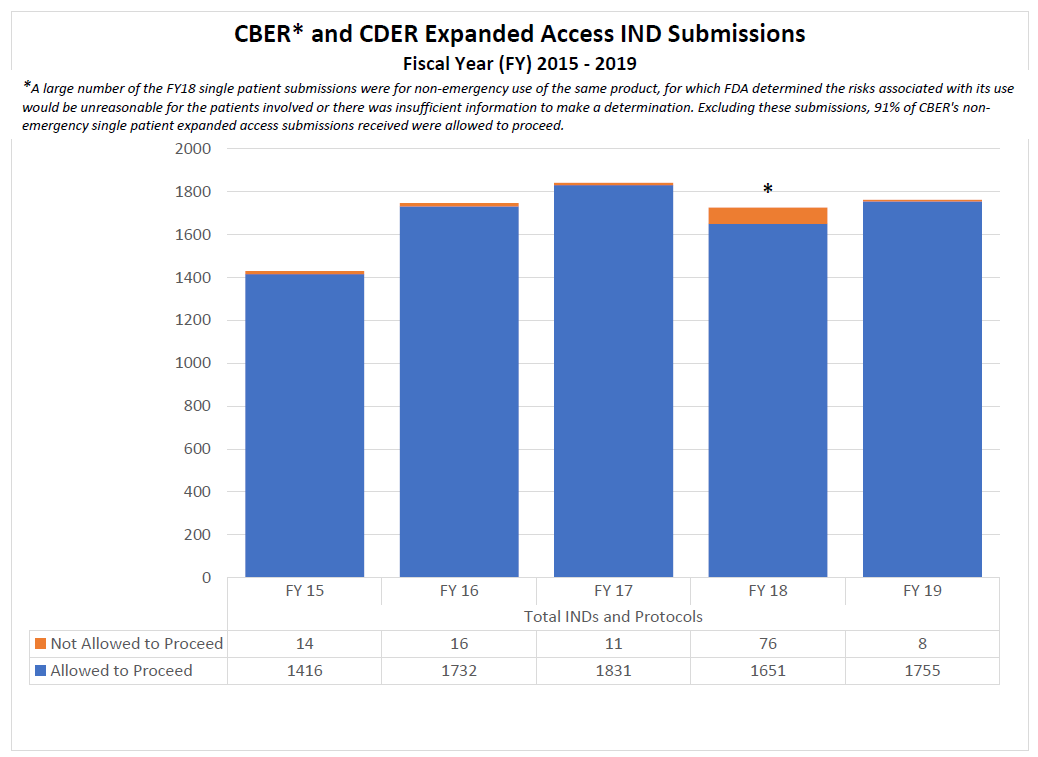The height and width of the screenshot is (757, 1038).
Task: Click the blue Allowed to Proceed legend swatch
Action: point(40,671)
